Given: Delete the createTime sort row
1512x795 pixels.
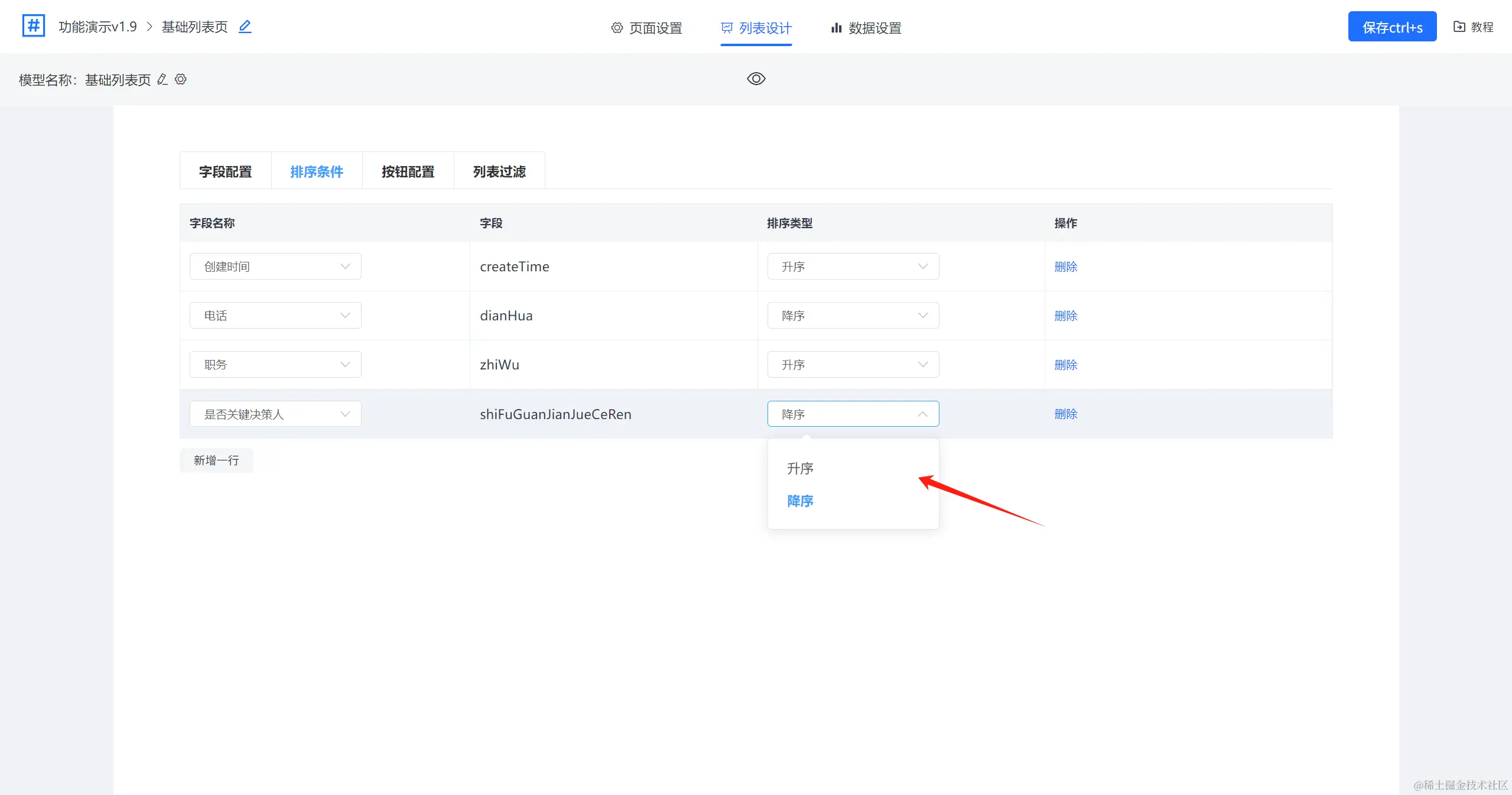Looking at the screenshot, I should 1065,267.
